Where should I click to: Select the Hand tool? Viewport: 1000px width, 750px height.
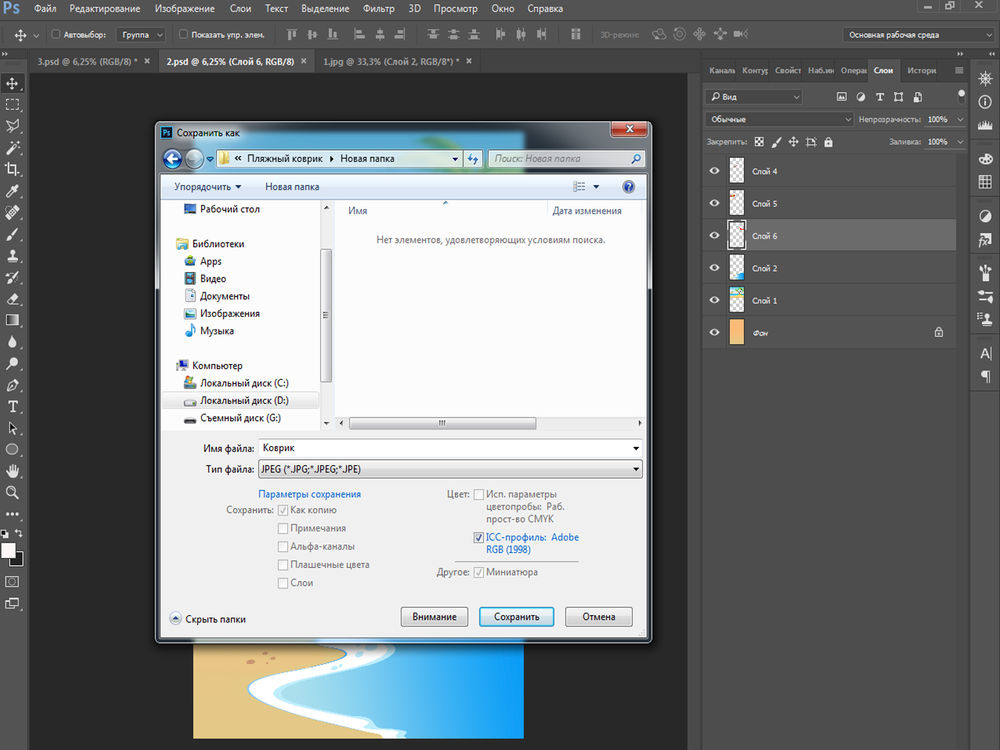(x=13, y=471)
